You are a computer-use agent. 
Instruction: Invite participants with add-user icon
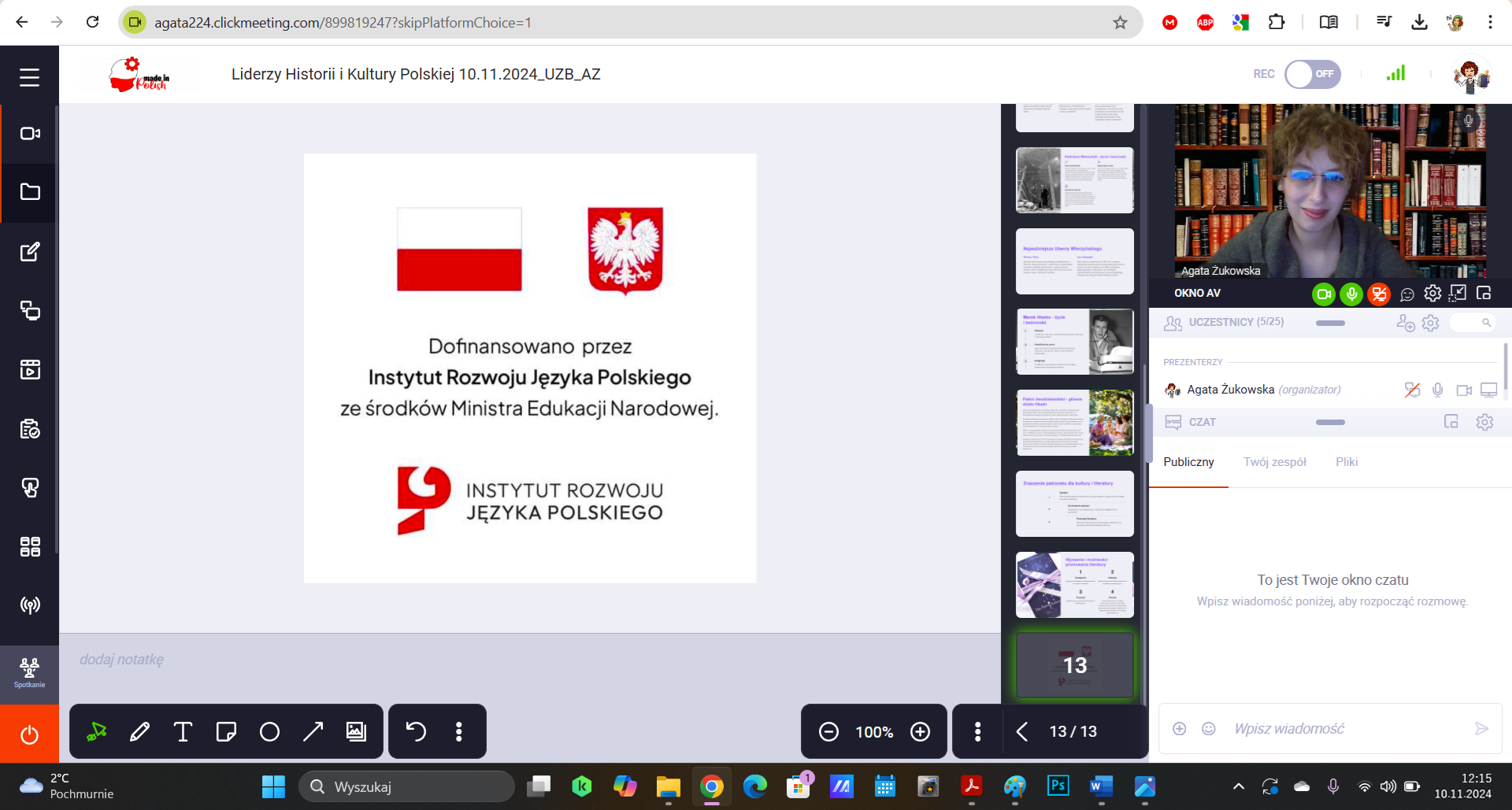click(x=1405, y=323)
